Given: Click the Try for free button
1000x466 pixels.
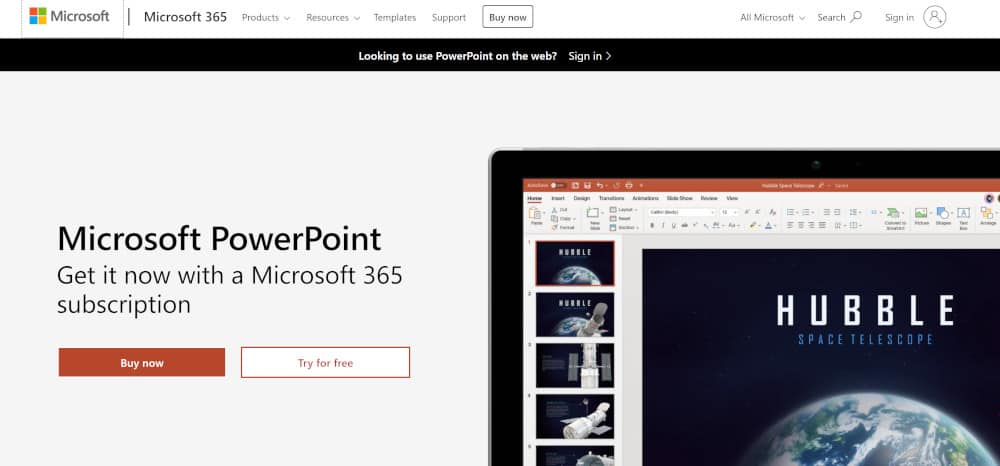Looking at the screenshot, I should [325, 363].
